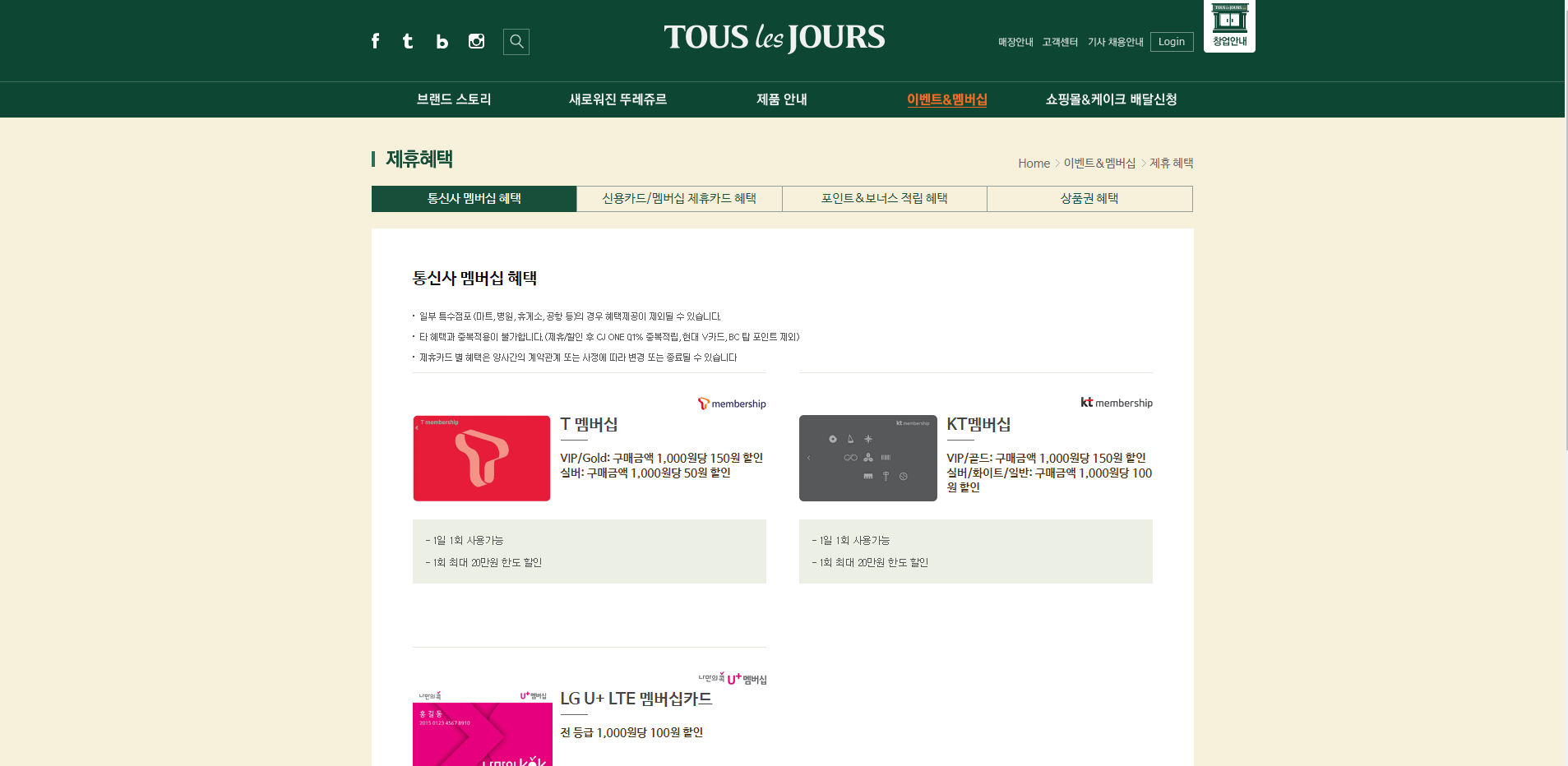Click the T membership logo
The width and height of the screenshot is (1568, 766).
coord(732,404)
